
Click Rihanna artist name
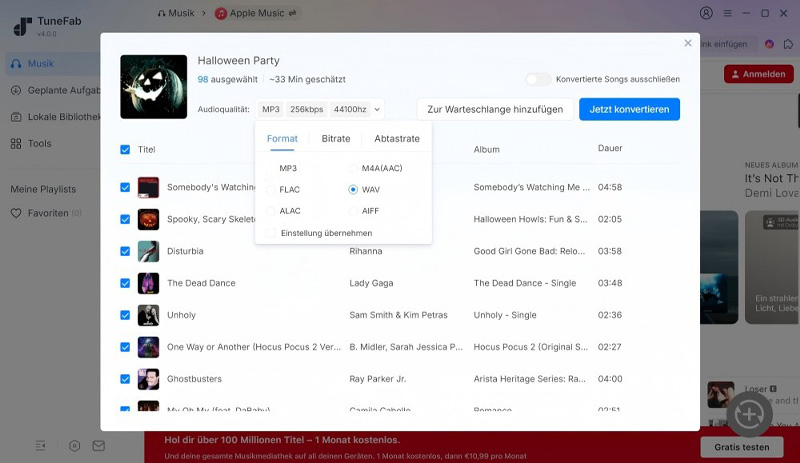(x=366, y=251)
